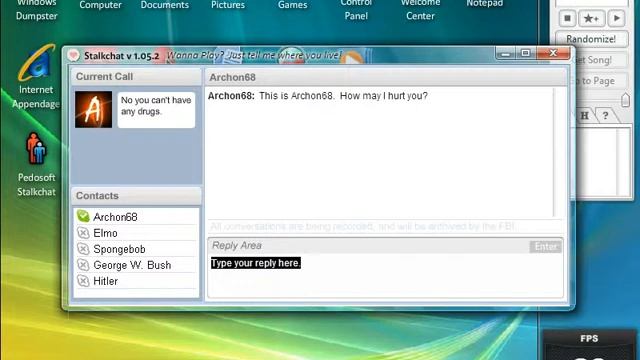Viewport: 640px width, 360px height.
Task: Click Archon68's green online status icon
Action: [x=83, y=216]
